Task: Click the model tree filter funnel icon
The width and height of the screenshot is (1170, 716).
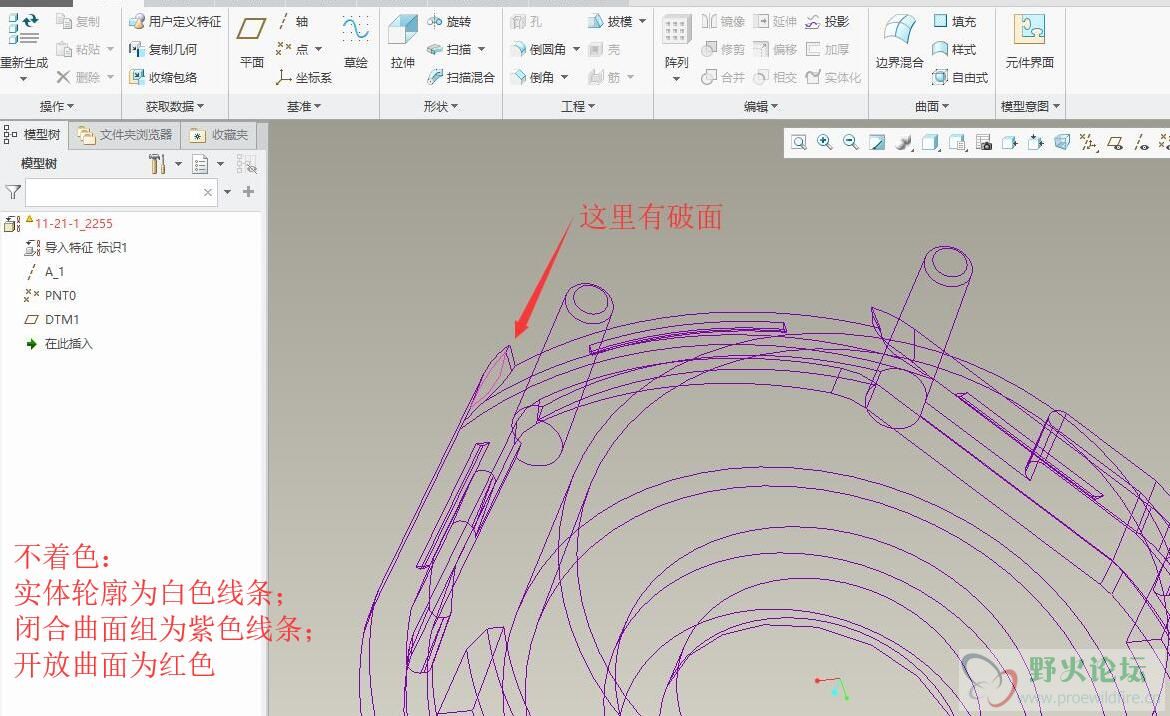Action: (13, 192)
